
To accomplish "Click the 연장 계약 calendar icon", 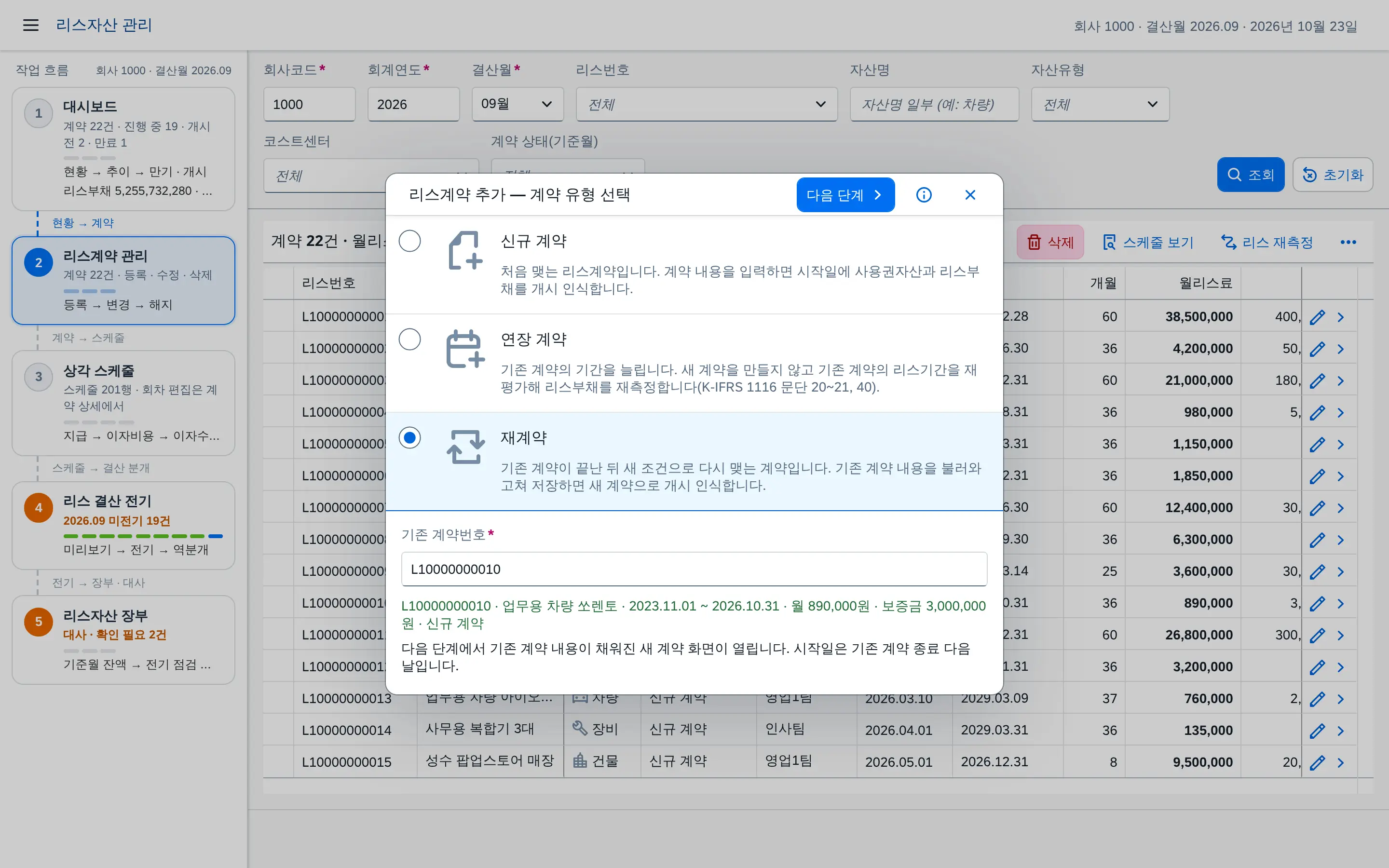I will tap(465, 349).
